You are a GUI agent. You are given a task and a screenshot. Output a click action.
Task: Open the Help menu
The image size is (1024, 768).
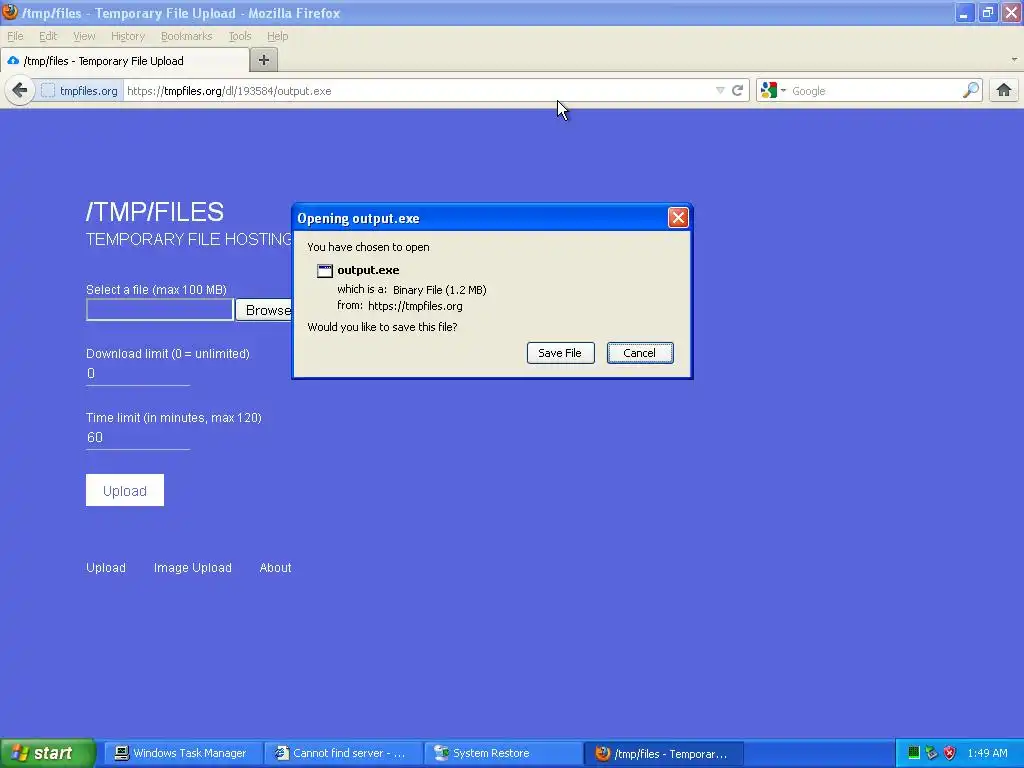tap(277, 36)
